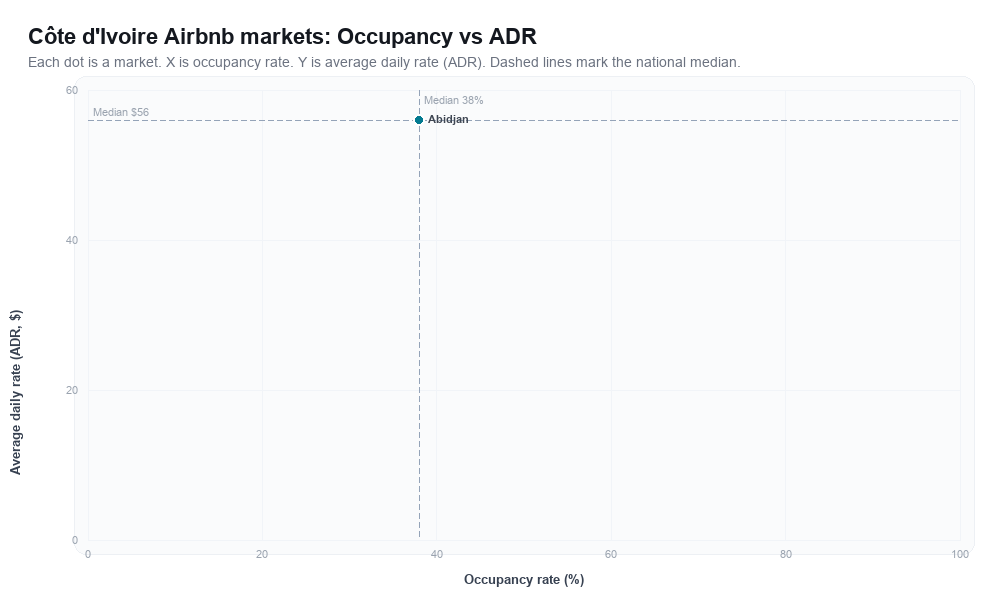This screenshot has height=600, width=1000.
Task: Click the 'Median 38%' label
Action: [x=453, y=100]
